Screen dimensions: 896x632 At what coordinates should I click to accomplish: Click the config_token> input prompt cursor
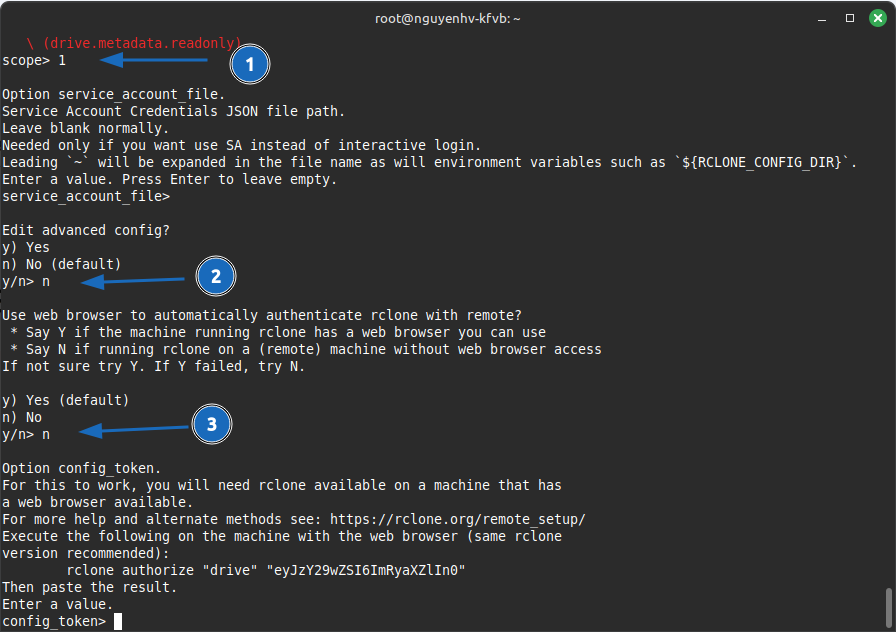click(x=118, y=621)
